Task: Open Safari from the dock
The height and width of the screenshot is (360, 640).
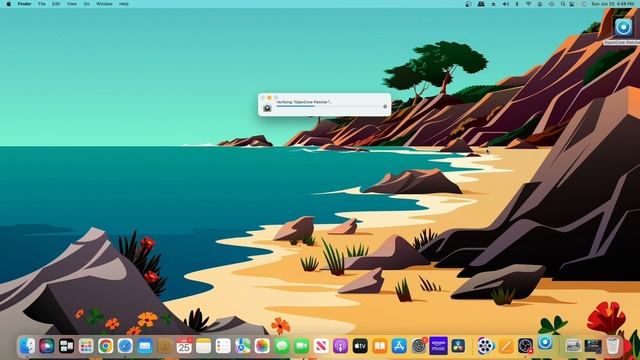Action: [125, 346]
